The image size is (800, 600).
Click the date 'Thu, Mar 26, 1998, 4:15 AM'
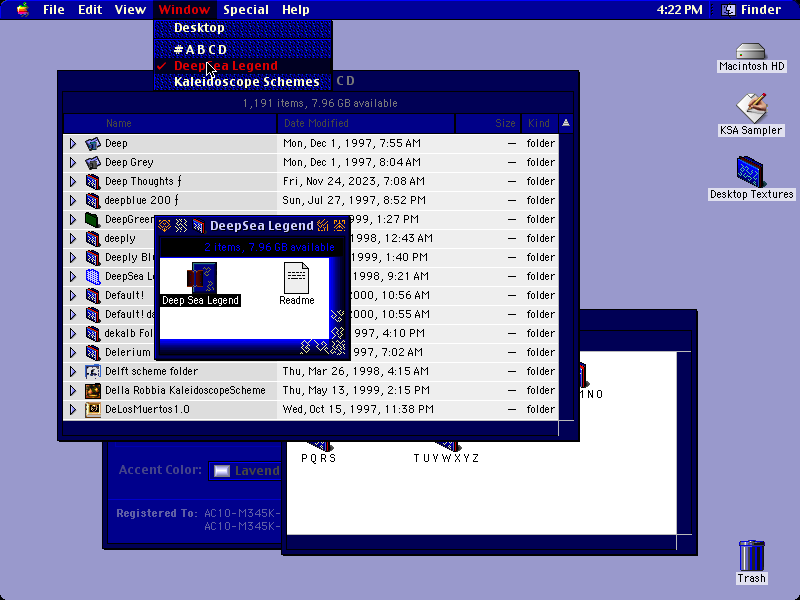(x=356, y=371)
